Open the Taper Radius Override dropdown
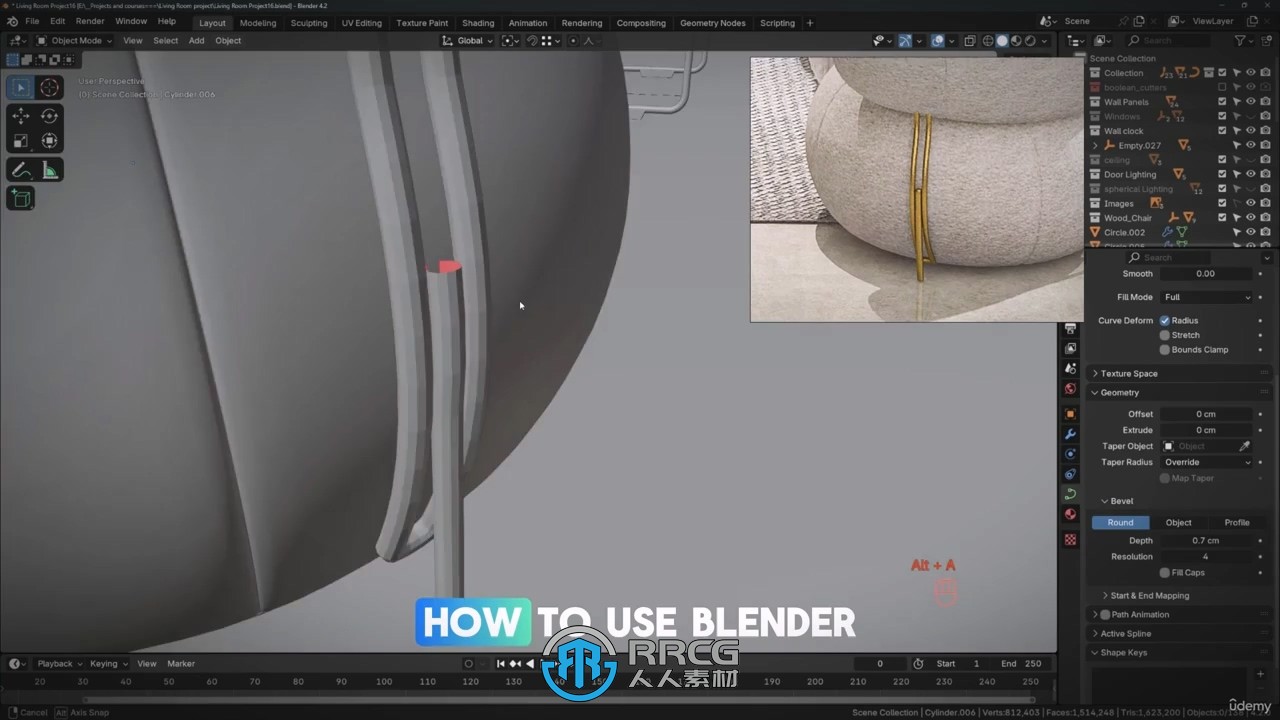Image resolution: width=1280 pixels, height=720 pixels. coord(1207,462)
